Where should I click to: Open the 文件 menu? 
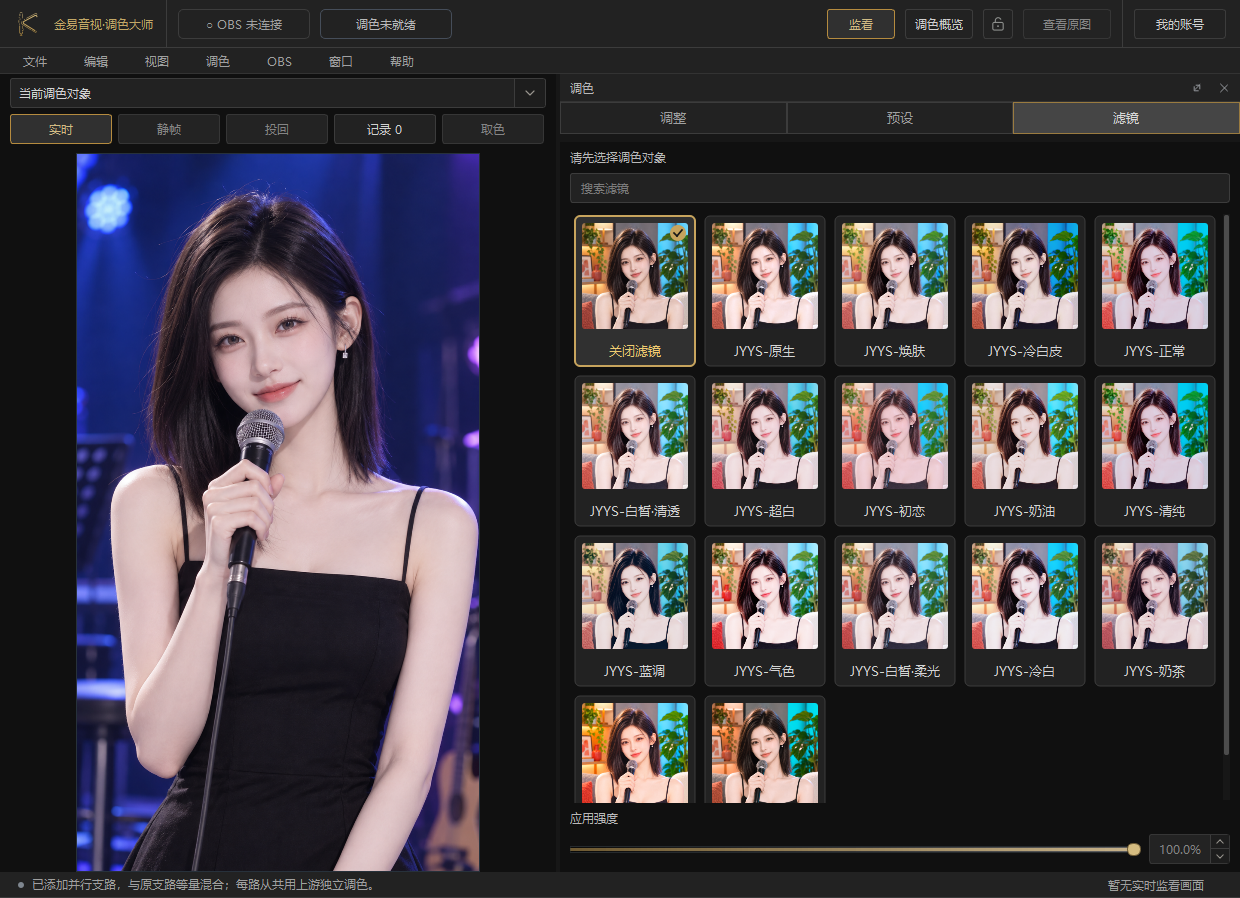click(35, 61)
